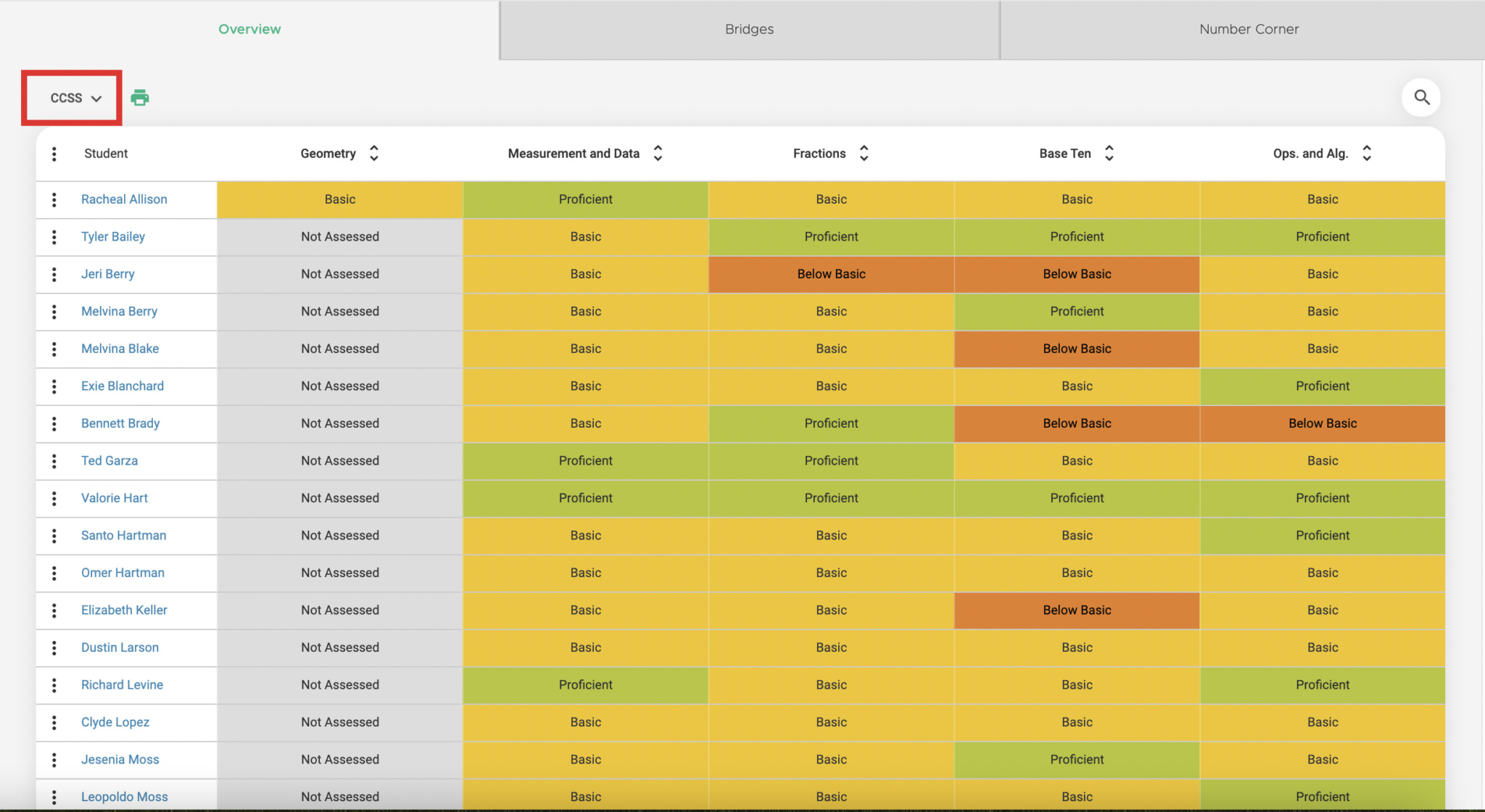
Task: Select Tyler Bailey's 'Not Assessed' Geometry cell
Action: point(340,237)
